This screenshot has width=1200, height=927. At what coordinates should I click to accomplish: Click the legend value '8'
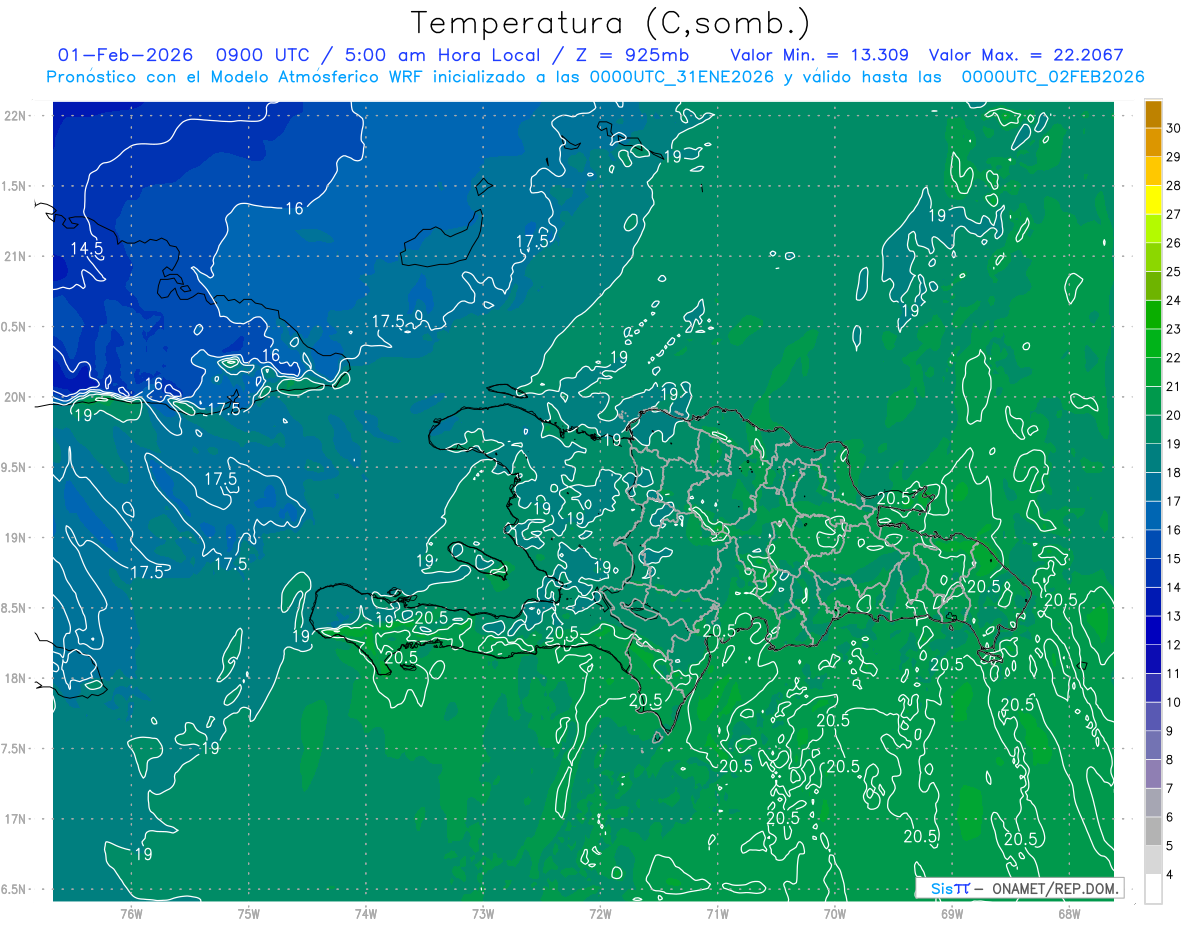click(1170, 760)
